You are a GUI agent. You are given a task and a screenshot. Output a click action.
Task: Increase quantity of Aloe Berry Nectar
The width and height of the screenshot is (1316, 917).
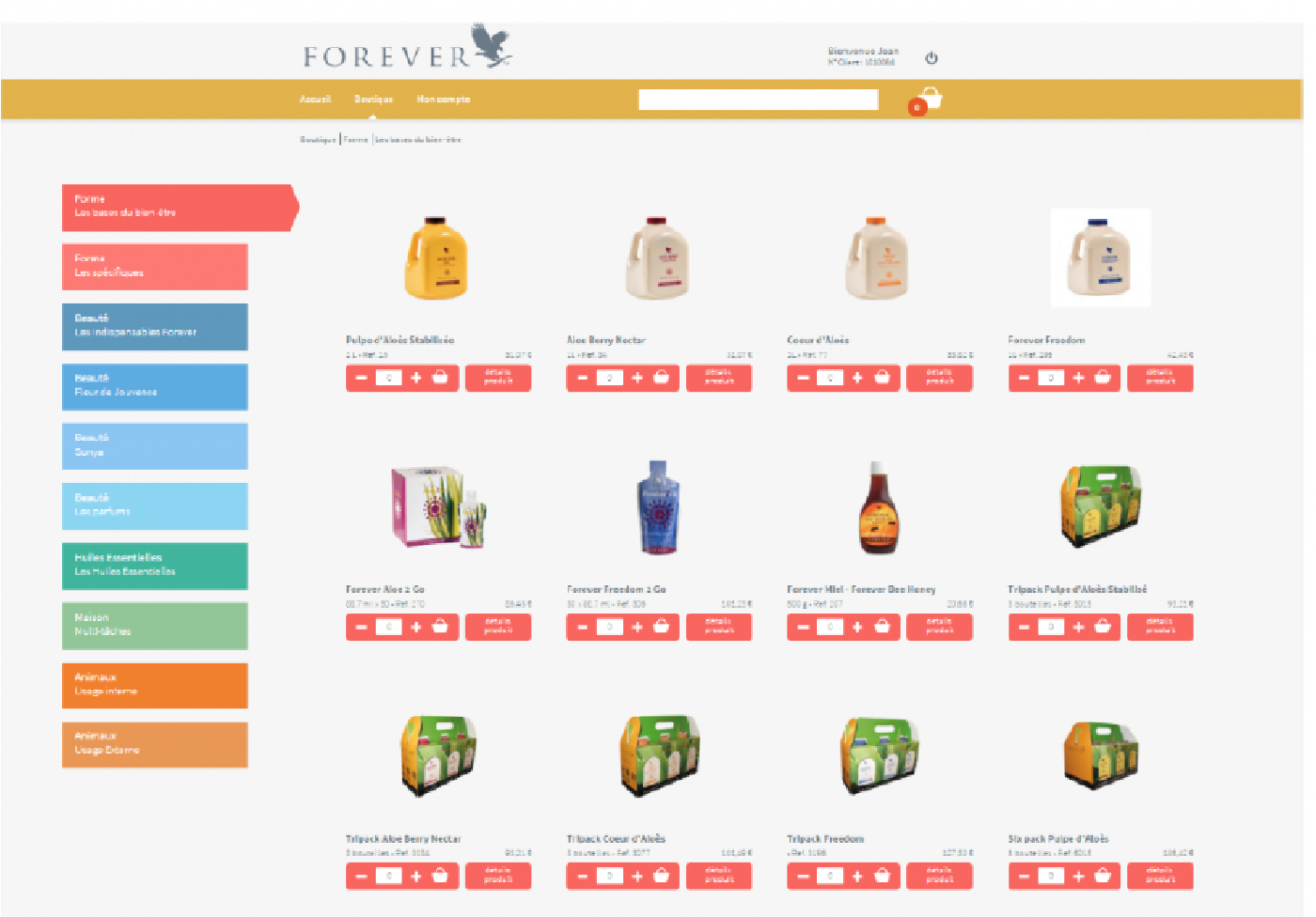(637, 378)
